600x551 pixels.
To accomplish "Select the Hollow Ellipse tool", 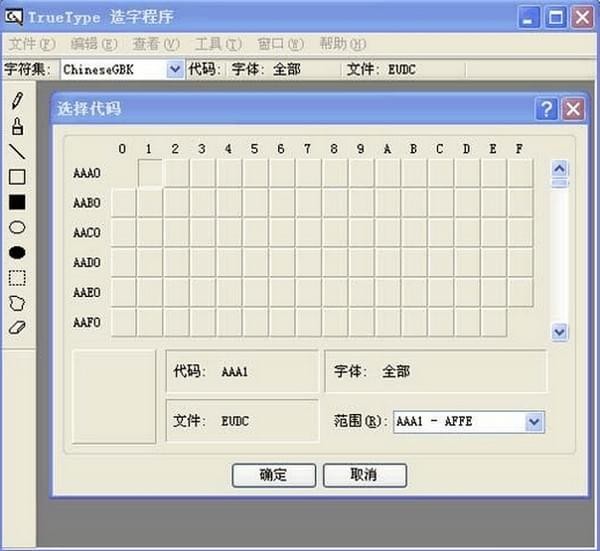I will [x=17, y=227].
